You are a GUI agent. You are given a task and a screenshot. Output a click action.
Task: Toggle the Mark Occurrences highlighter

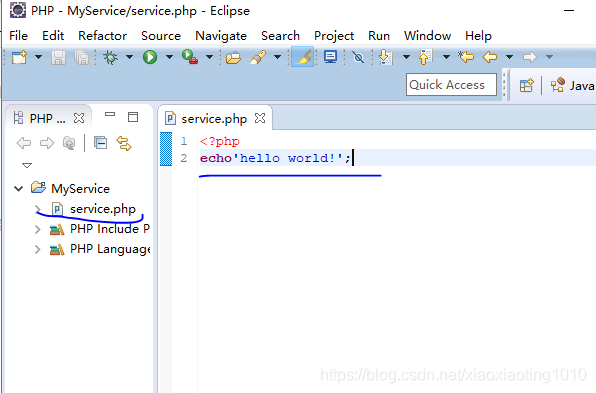coord(303,57)
